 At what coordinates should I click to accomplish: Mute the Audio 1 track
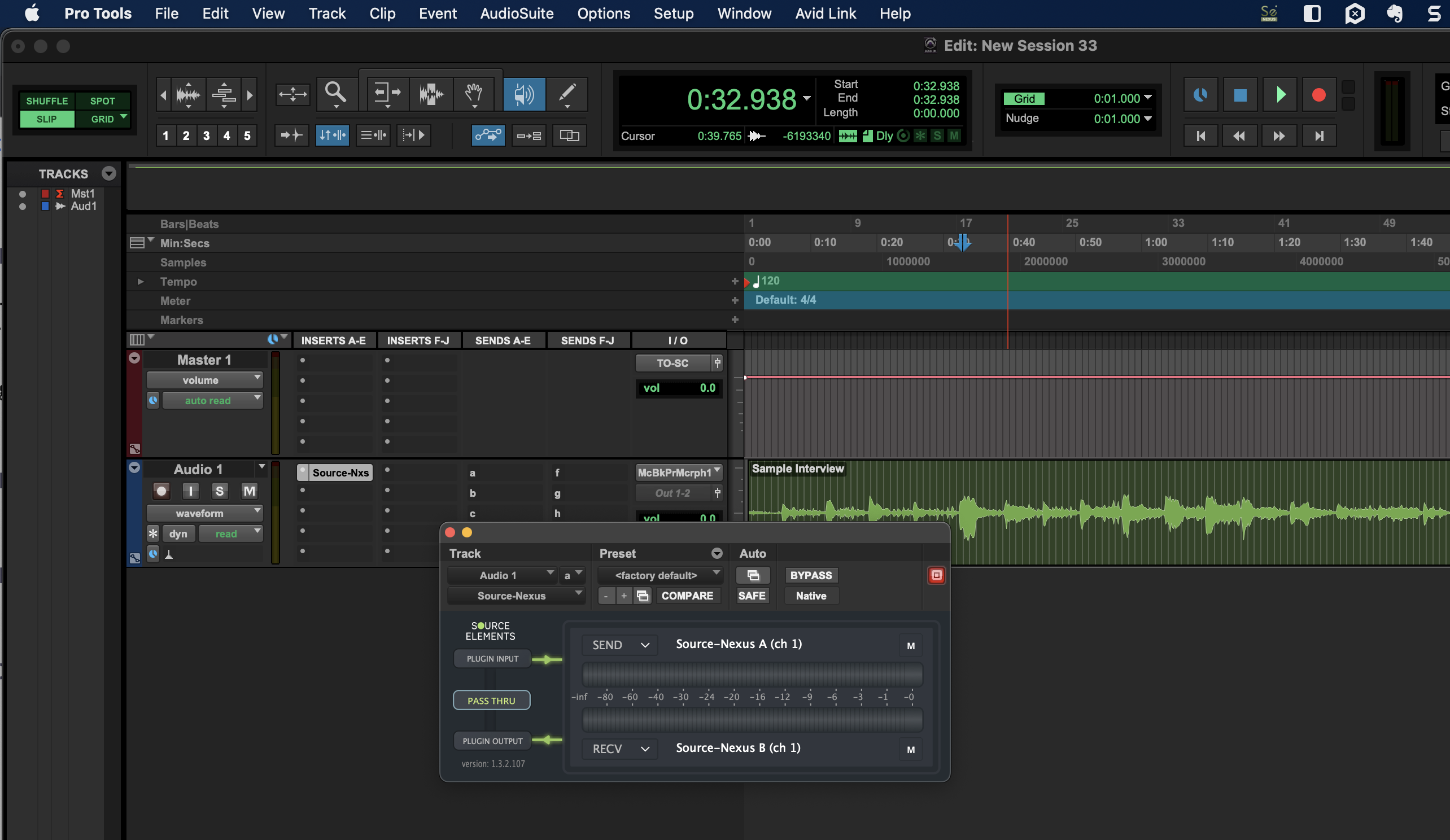[249, 491]
